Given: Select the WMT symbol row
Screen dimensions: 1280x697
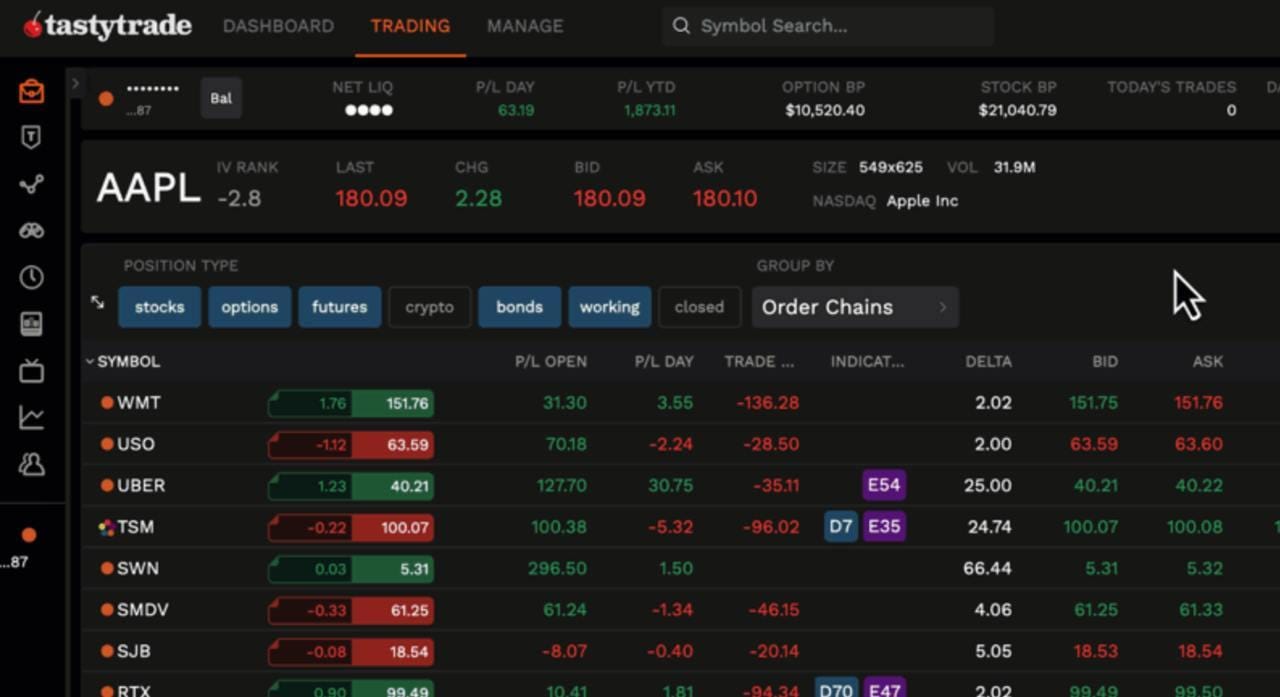Looking at the screenshot, I should click(x=680, y=403).
